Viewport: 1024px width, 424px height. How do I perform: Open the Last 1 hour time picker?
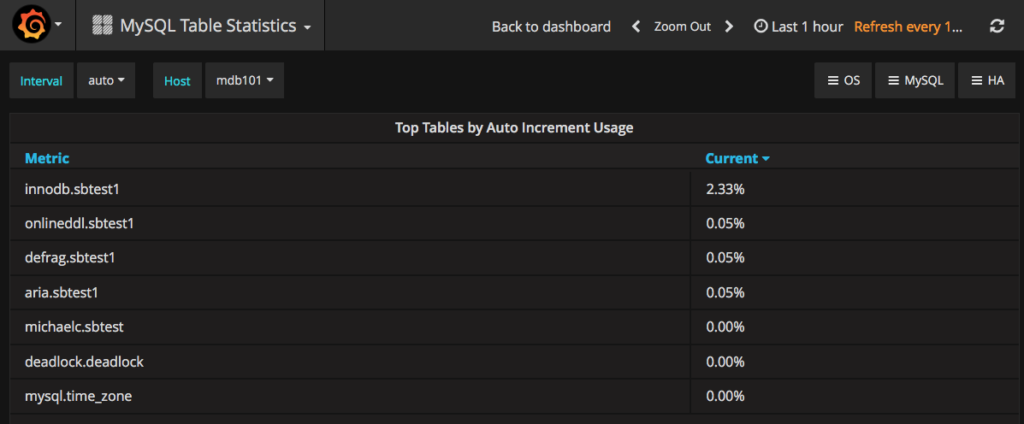[798, 27]
